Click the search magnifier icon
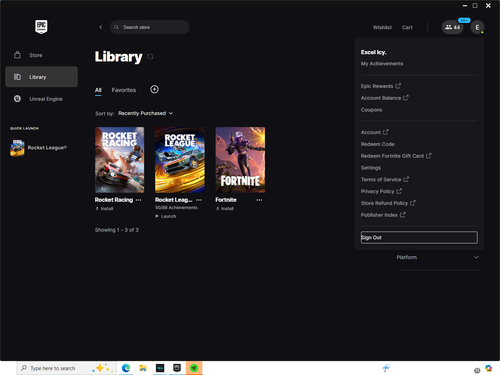Viewport: 500px width, 375px height. pos(116,27)
